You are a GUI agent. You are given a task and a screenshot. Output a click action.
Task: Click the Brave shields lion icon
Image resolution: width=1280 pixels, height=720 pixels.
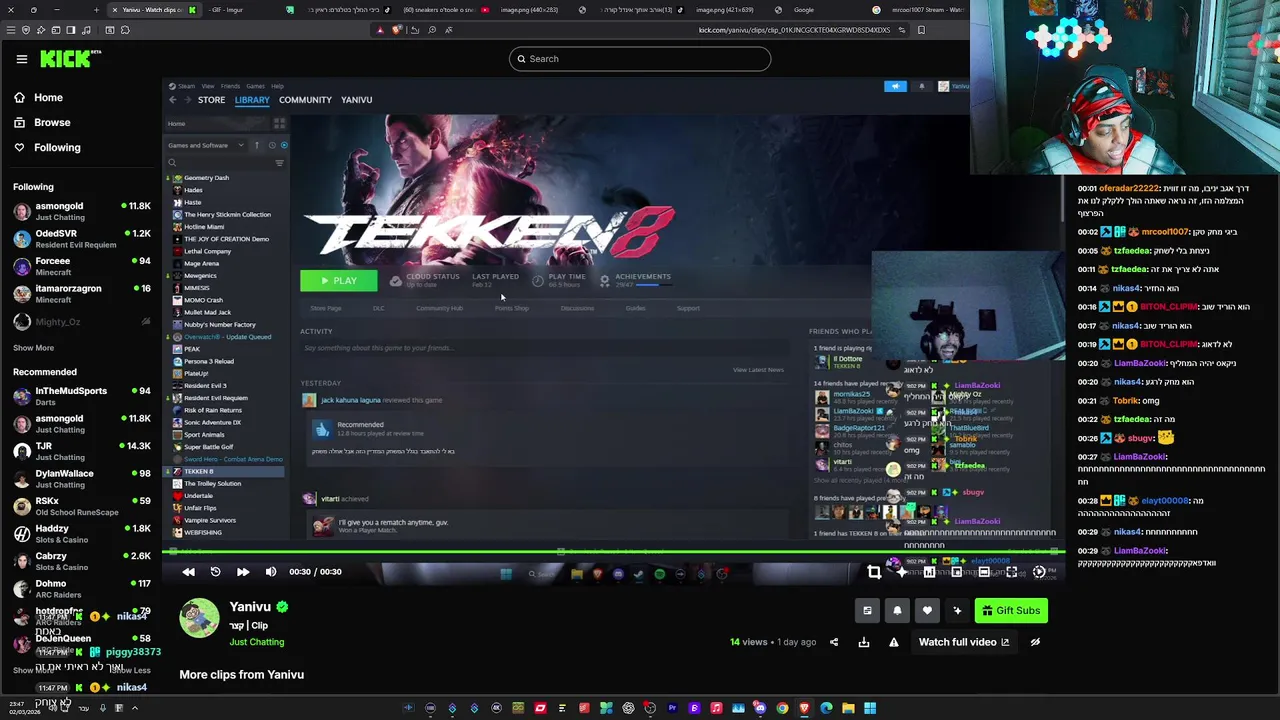point(397,30)
